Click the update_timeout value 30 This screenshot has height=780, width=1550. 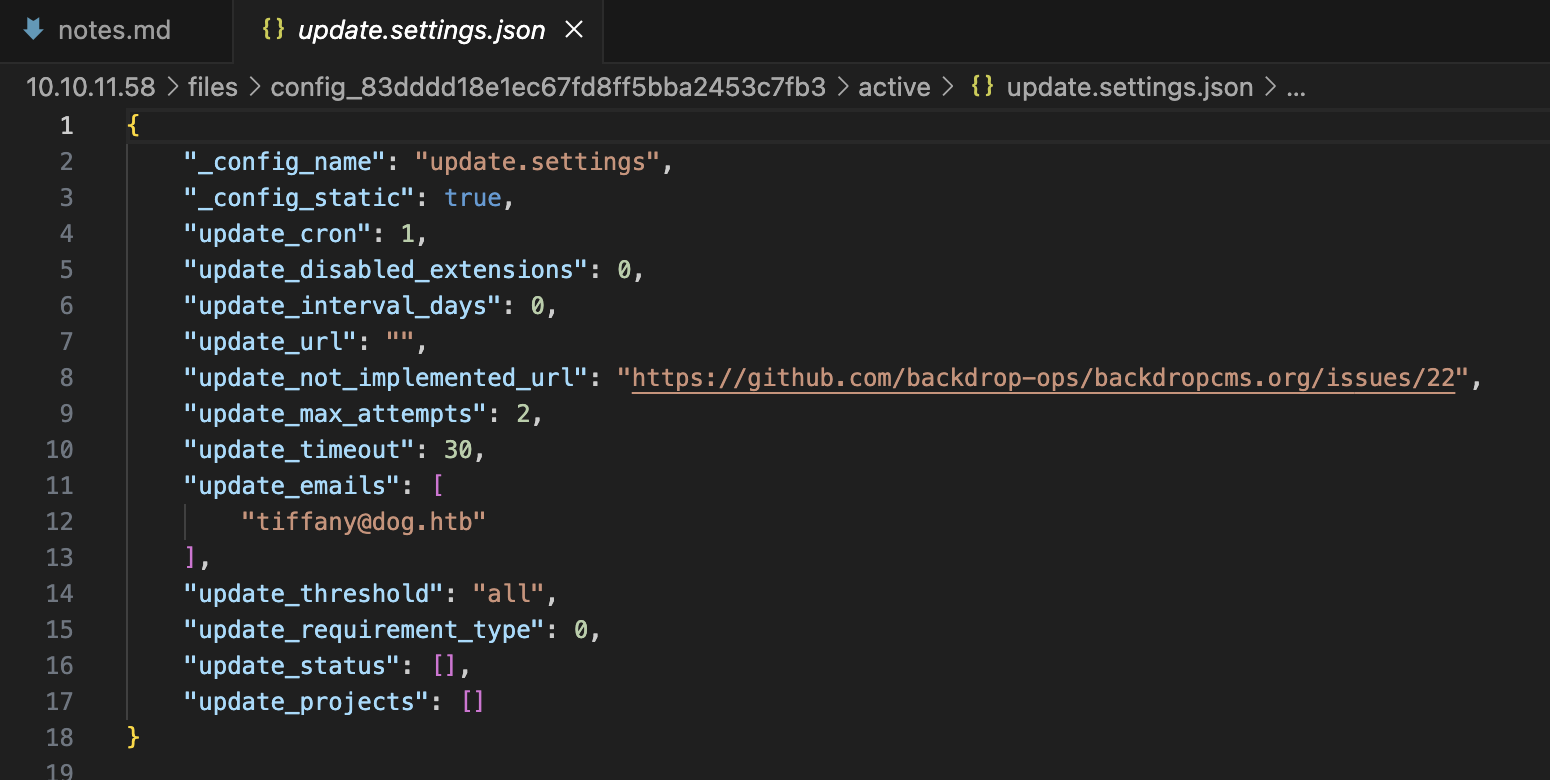(460, 449)
